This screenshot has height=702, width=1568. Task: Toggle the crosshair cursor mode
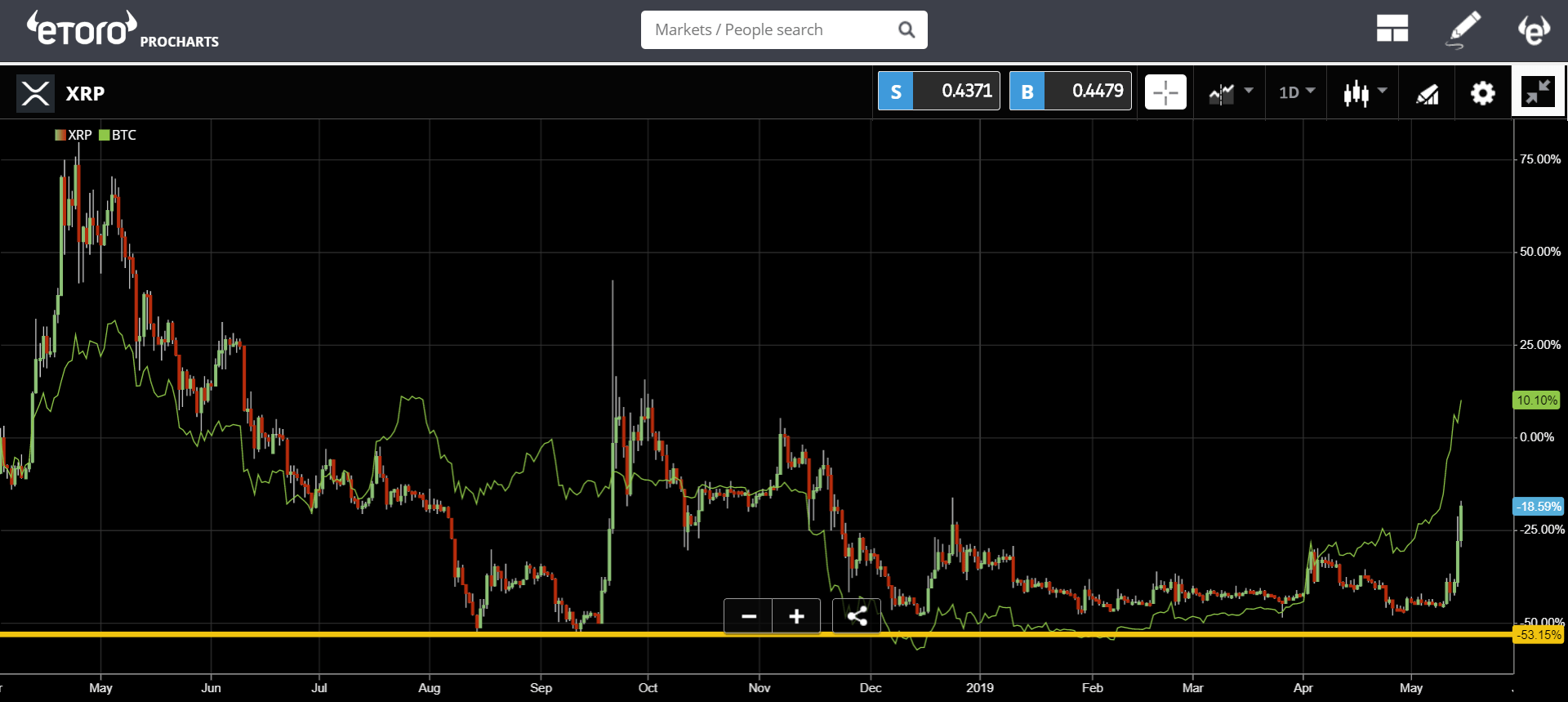(1165, 92)
